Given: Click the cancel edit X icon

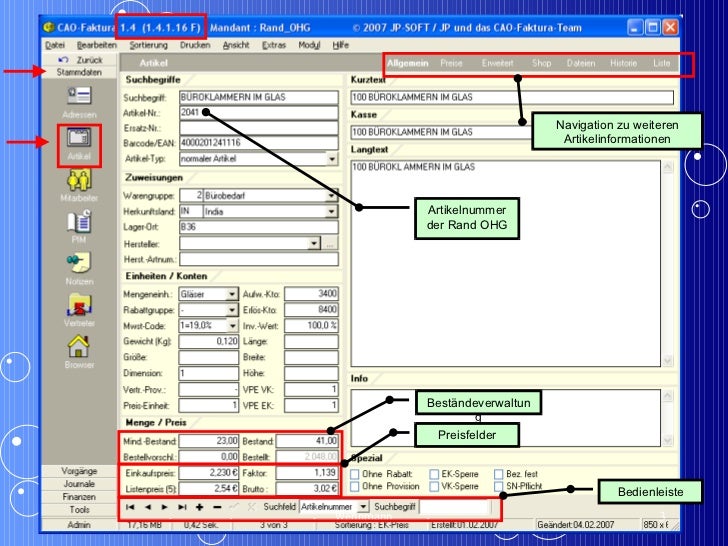Looking at the screenshot, I should (x=251, y=507).
